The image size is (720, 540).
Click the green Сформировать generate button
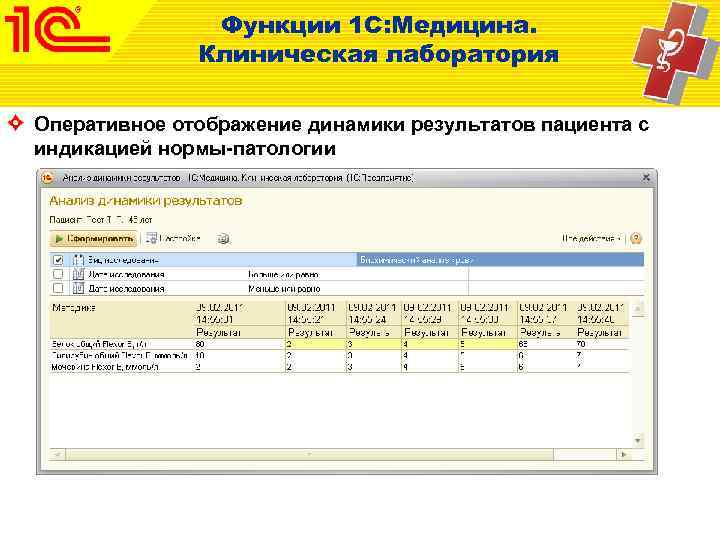click(94, 239)
